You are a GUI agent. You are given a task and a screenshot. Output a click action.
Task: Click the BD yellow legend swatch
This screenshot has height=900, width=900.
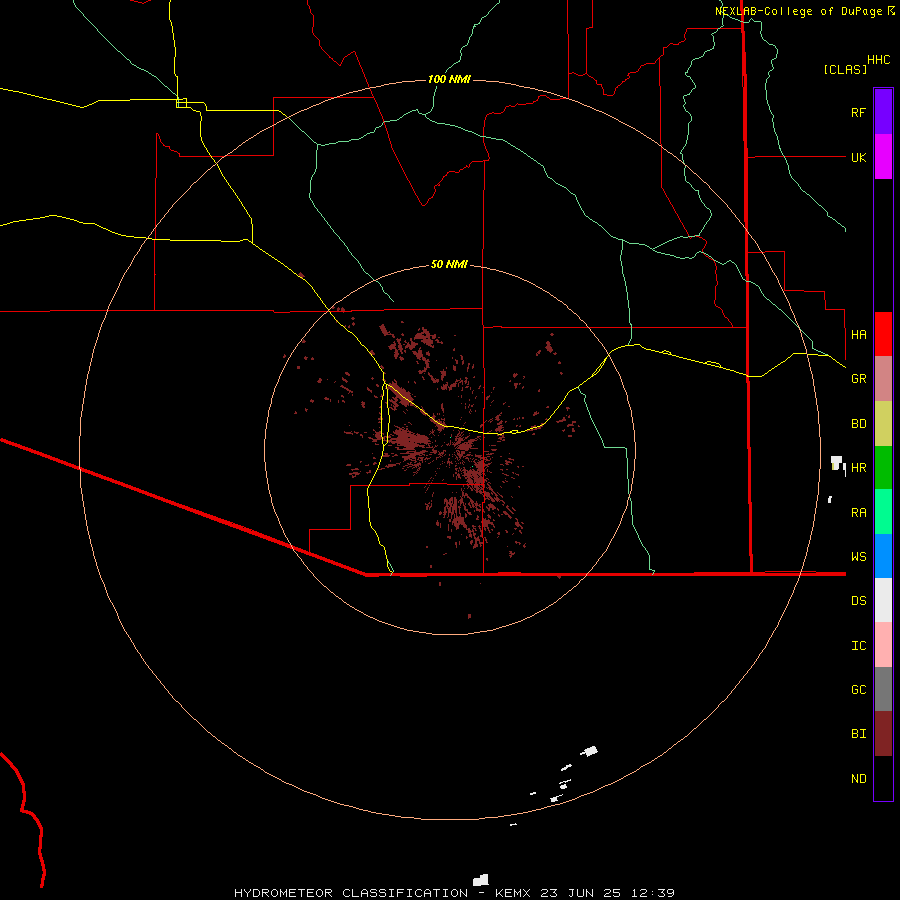(883, 424)
